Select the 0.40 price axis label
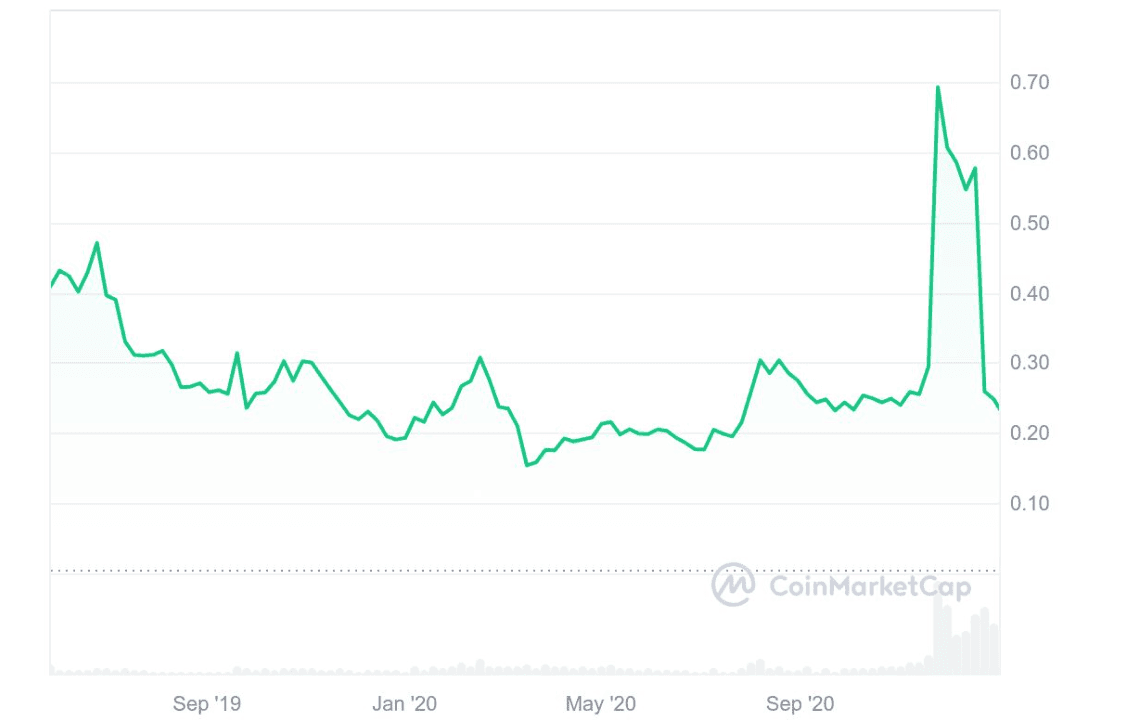Viewport: 1126px width, 726px height. tap(1029, 294)
